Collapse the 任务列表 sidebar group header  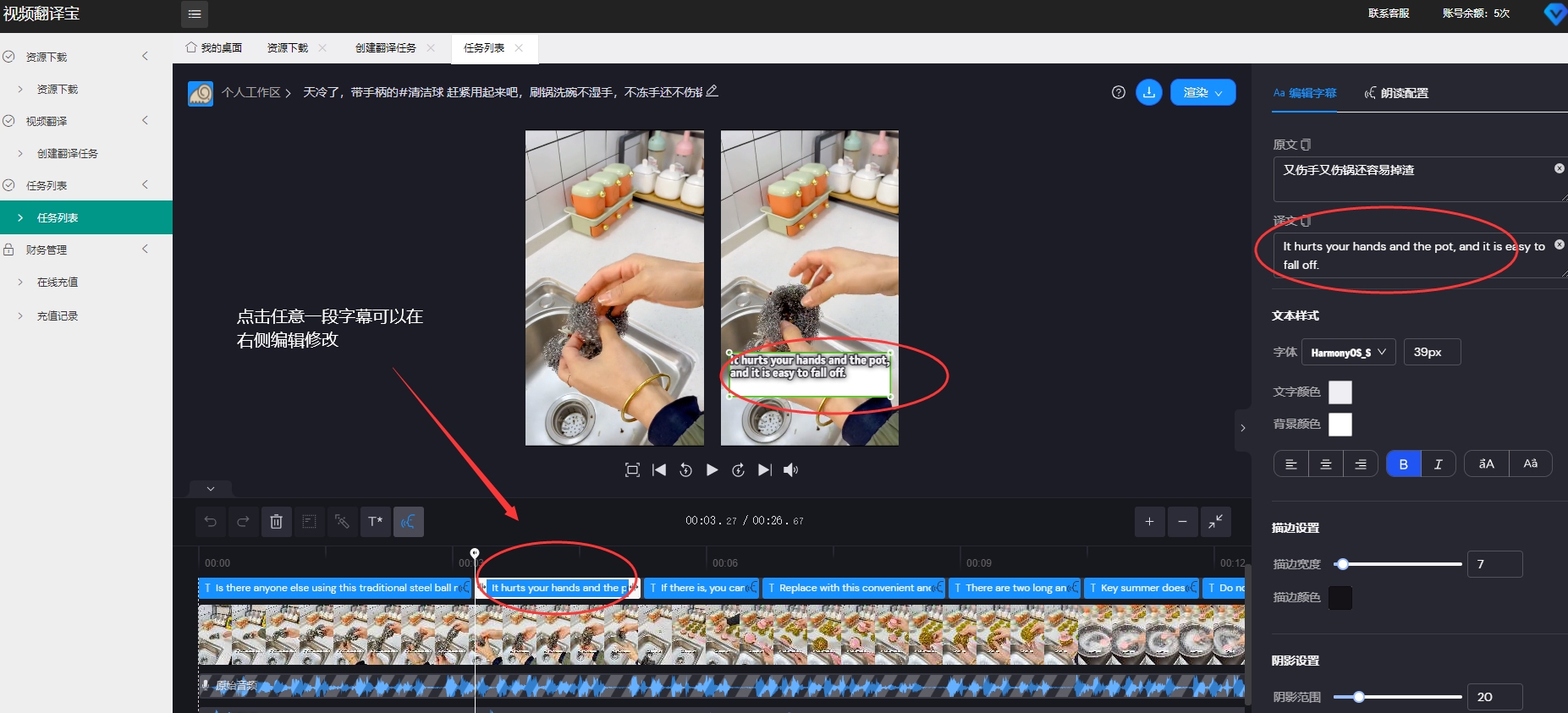[x=145, y=185]
